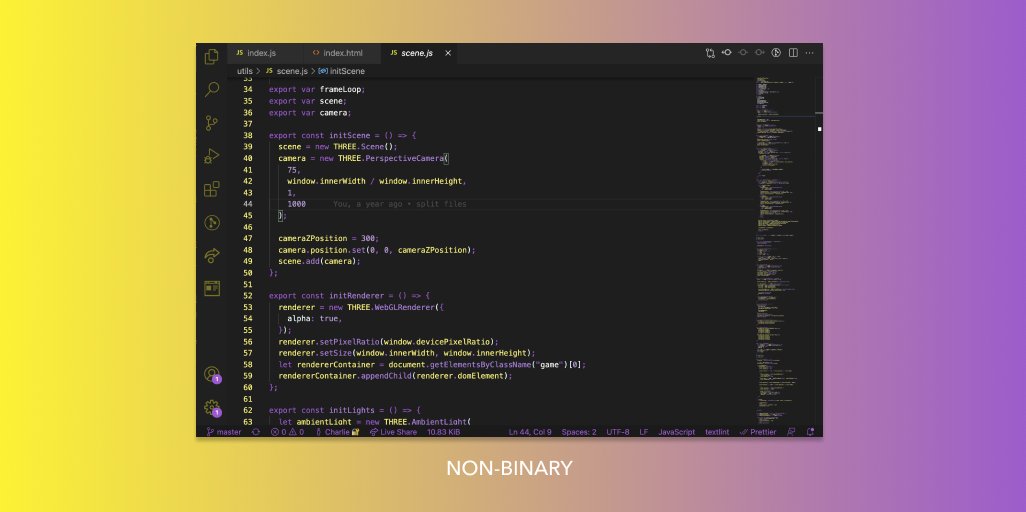1026x512 pixels.
Task: Start a Live Share session
Action: [393, 432]
